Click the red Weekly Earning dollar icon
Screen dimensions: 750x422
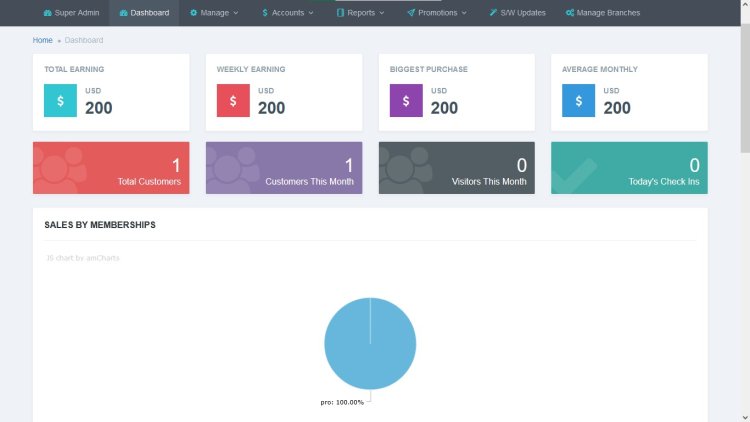point(233,100)
